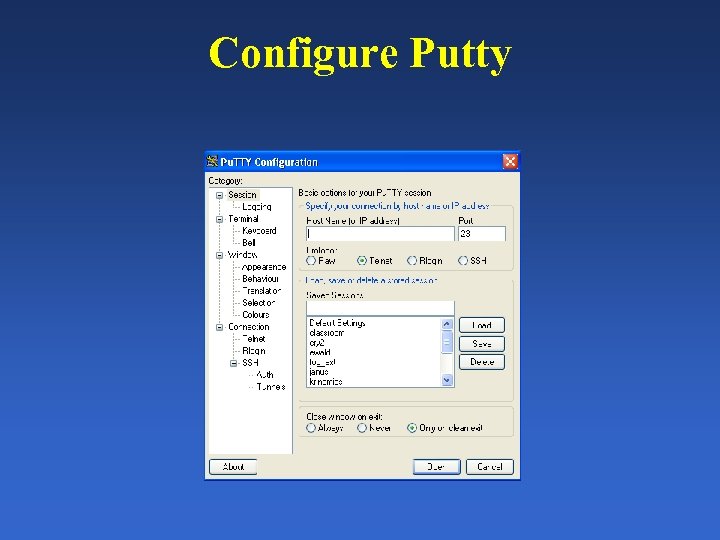Choose Never for close window on exit

coord(362,428)
